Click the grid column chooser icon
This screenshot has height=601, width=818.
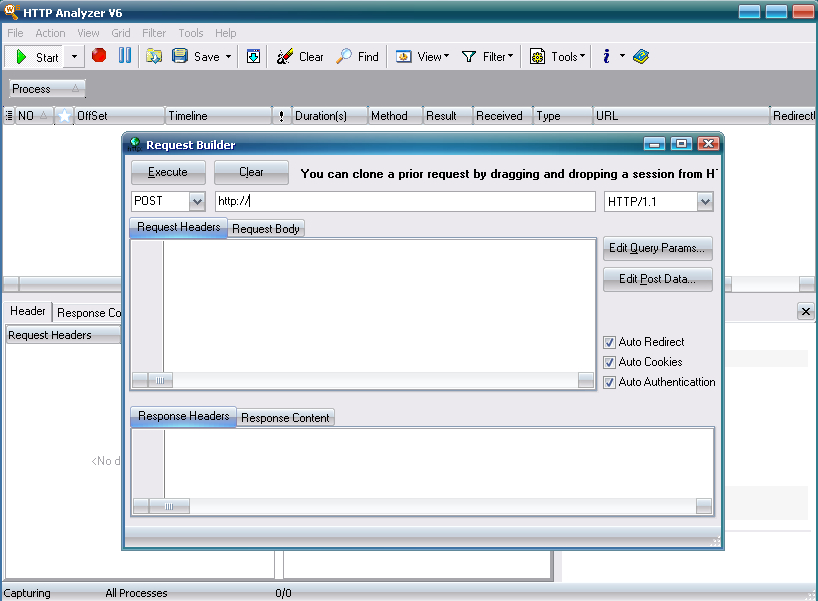click(9, 116)
